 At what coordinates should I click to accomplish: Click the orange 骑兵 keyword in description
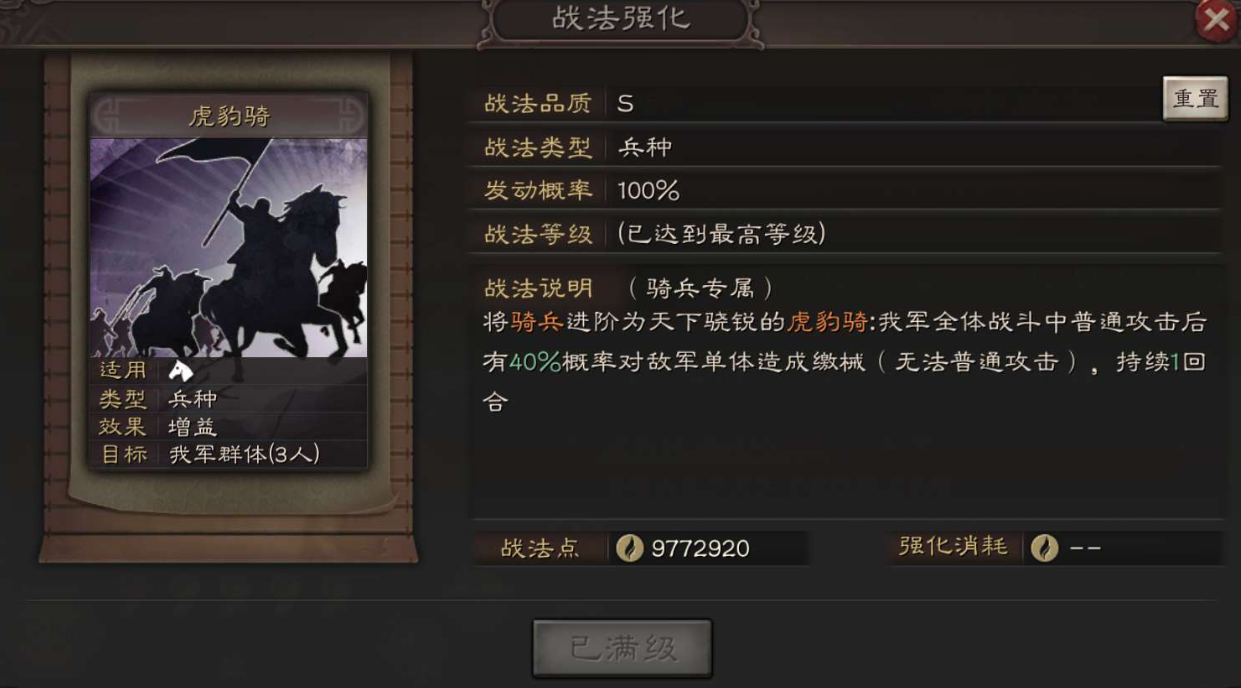535,323
